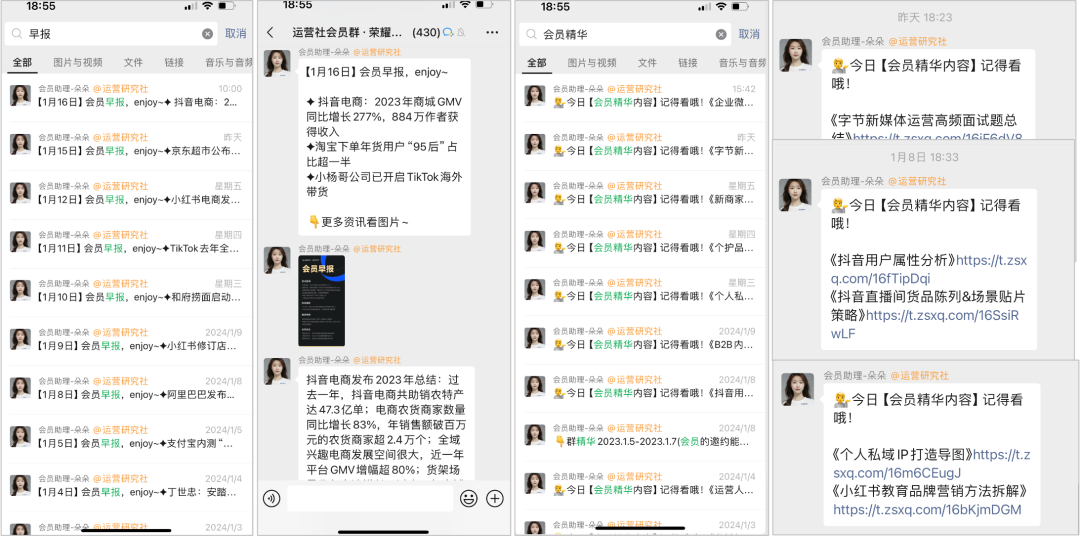Screen dimensions: 1080x536
Task: Open 会员精华 result dated 星期四
Action: tap(641, 242)
